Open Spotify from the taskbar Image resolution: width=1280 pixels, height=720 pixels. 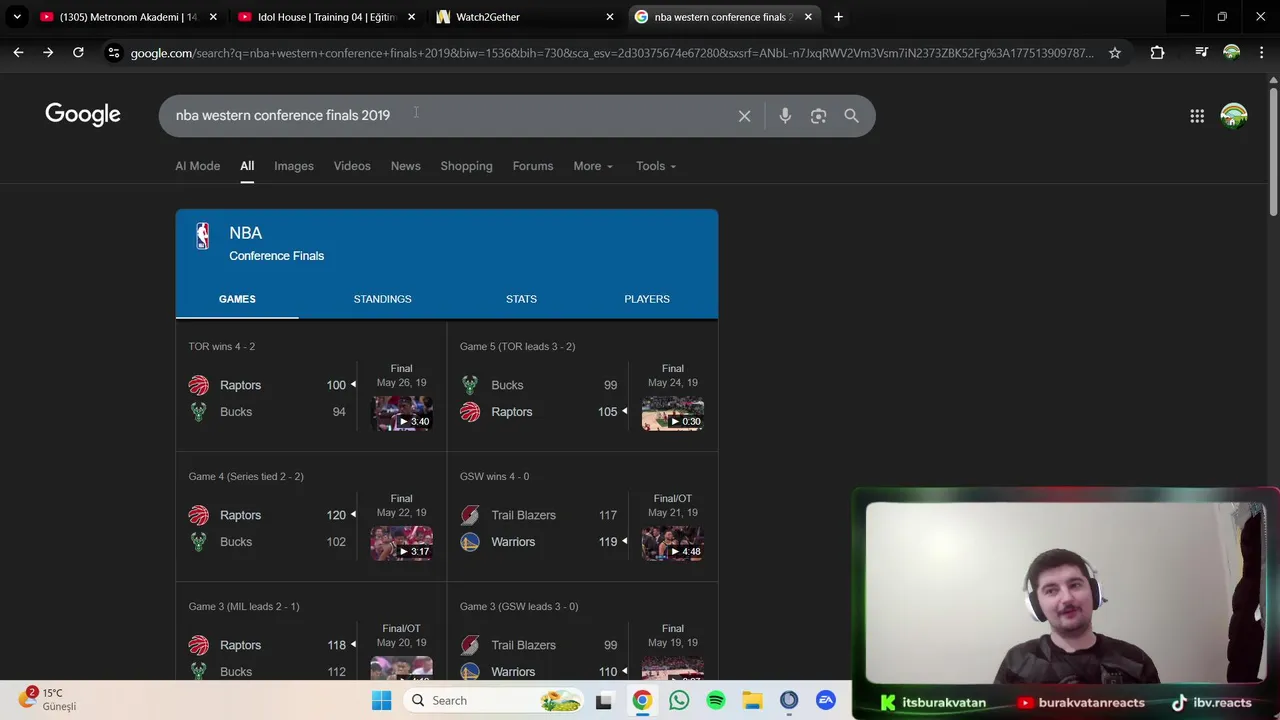click(x=716, y=701)
